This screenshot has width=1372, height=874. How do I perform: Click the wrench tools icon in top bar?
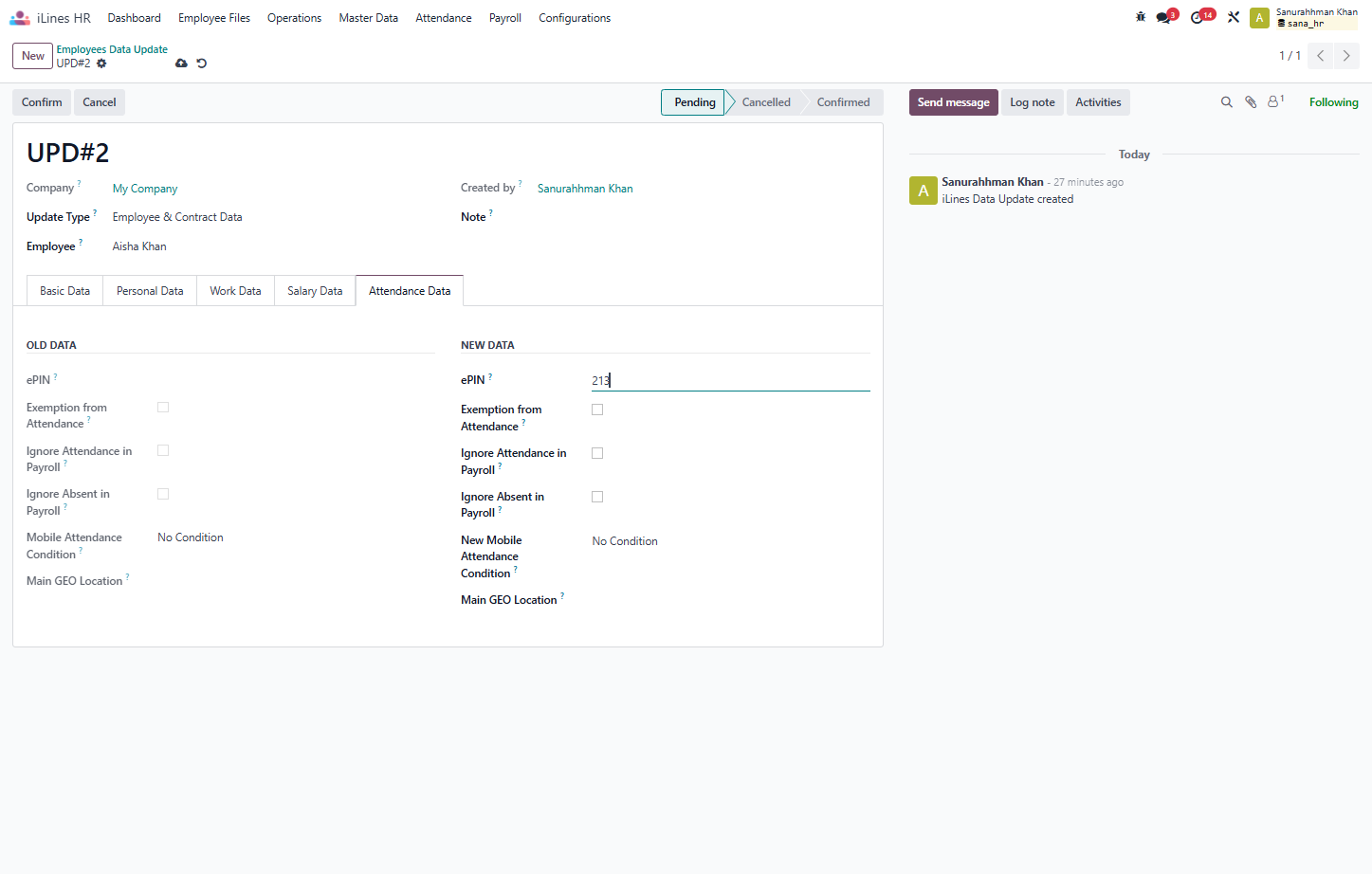click(1234, 17)
